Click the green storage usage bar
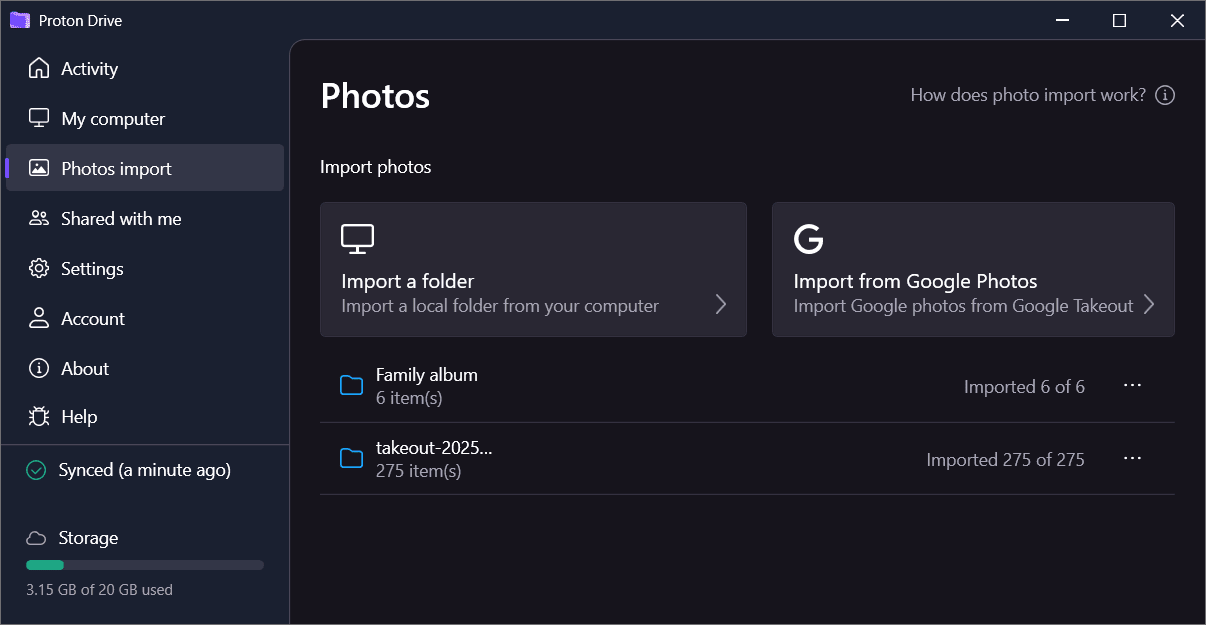Viewport: 1206px width, 625px height. [46, 565]
